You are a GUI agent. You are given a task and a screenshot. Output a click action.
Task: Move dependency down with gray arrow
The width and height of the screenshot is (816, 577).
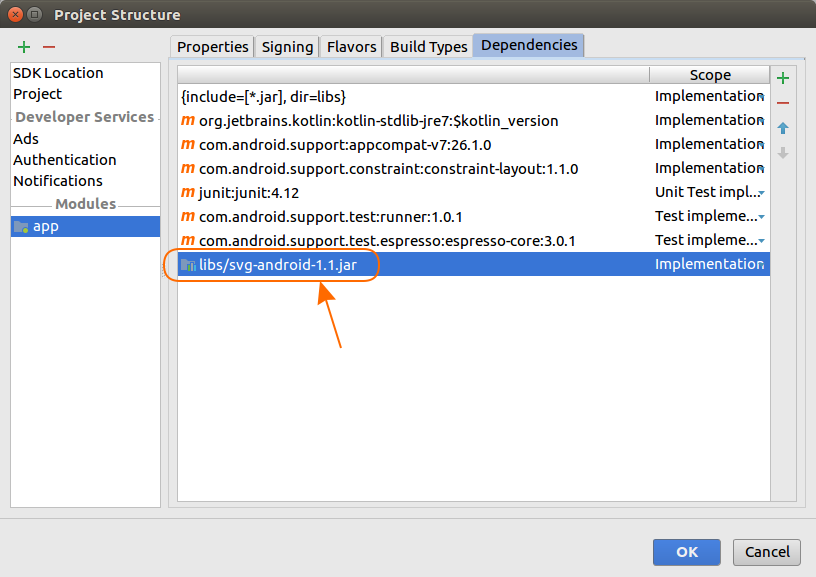click(x=783, y=153)
